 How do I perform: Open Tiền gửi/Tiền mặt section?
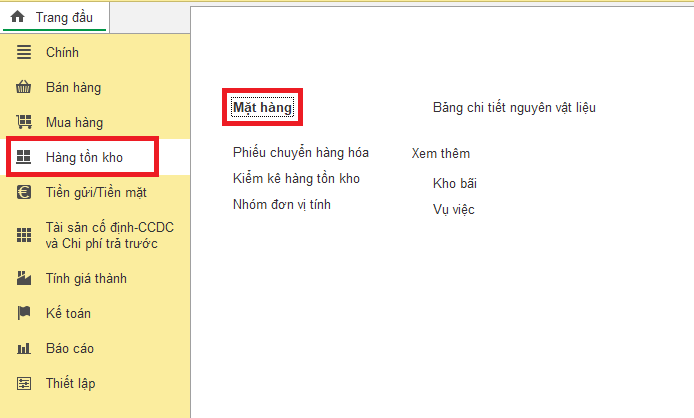click(x=96, y=192)
